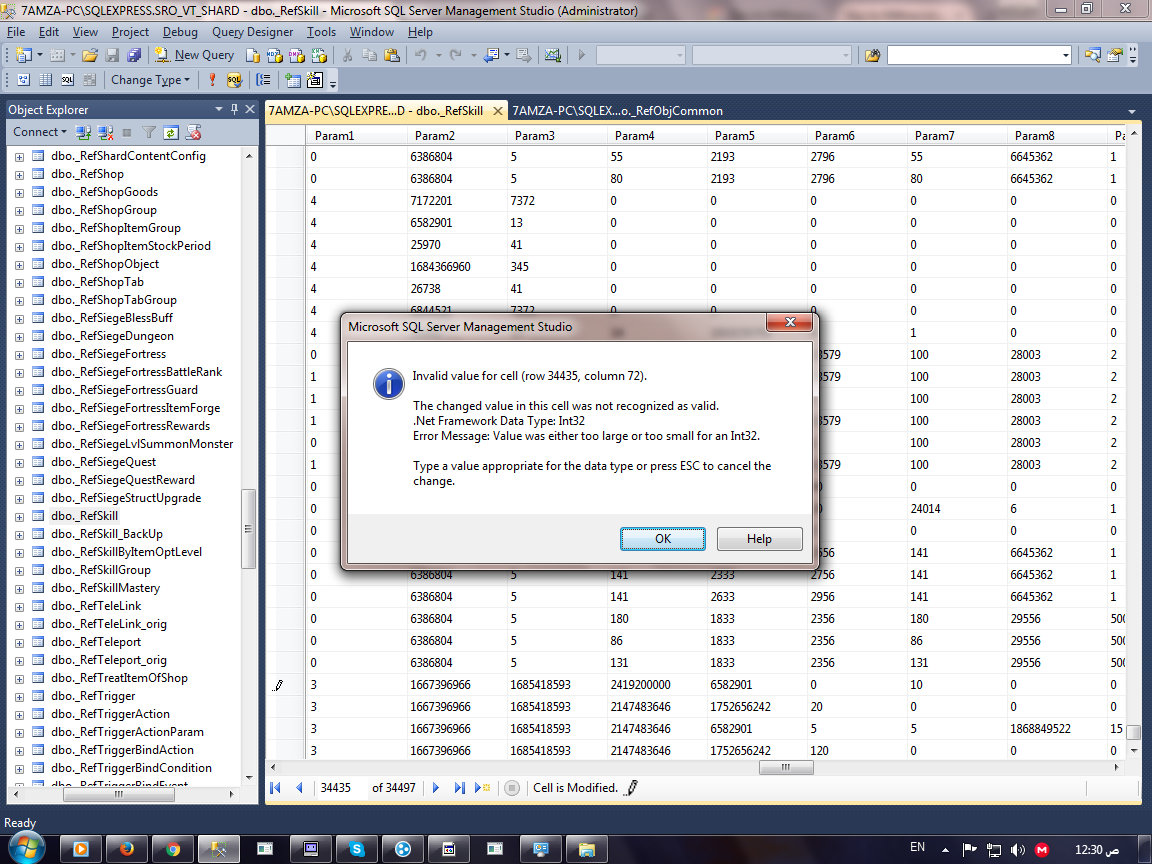Expand the dbo._RefTrigger node
The width and height of the screenshot is (1152, 864).
pyautogui.click(x=19, y=697)
